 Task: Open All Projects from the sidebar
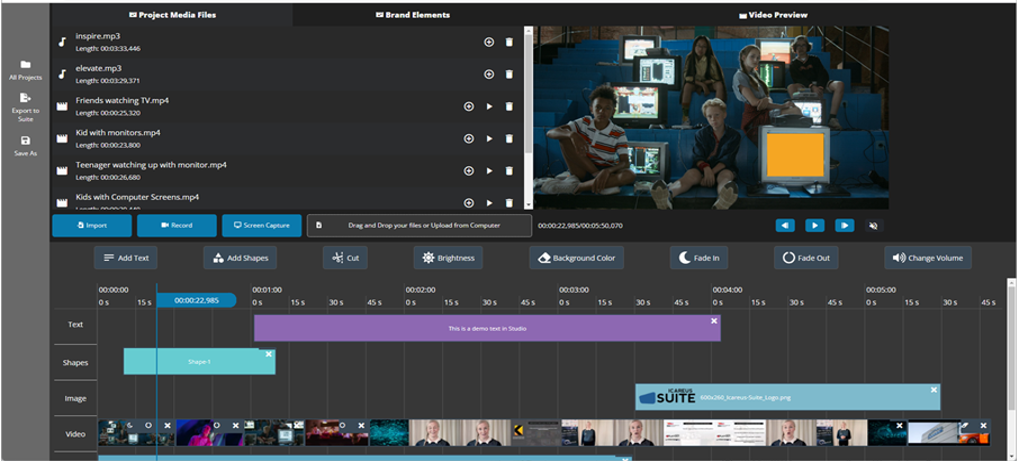(25, 66)
